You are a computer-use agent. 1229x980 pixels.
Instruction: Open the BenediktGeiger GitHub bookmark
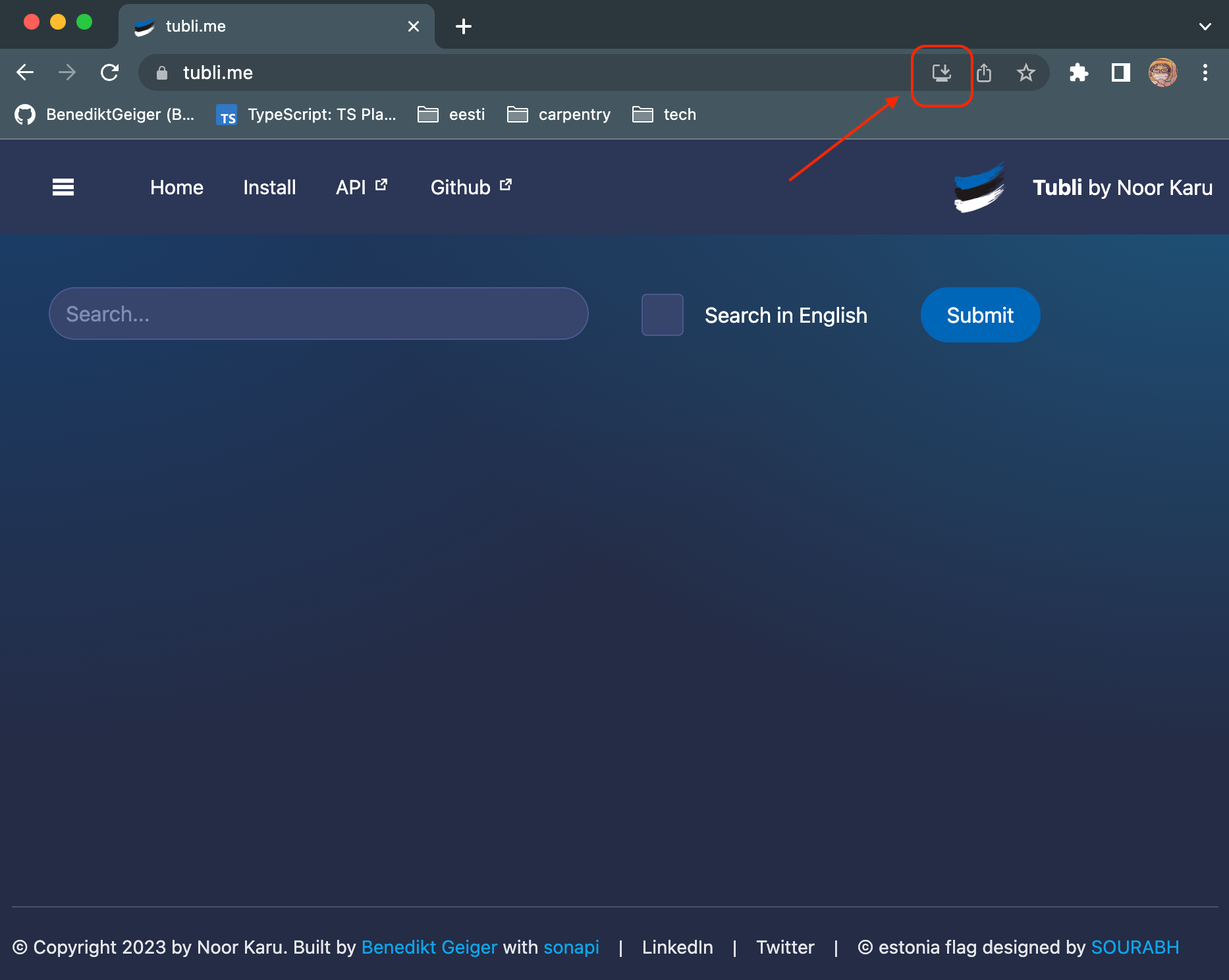point(105,115)
